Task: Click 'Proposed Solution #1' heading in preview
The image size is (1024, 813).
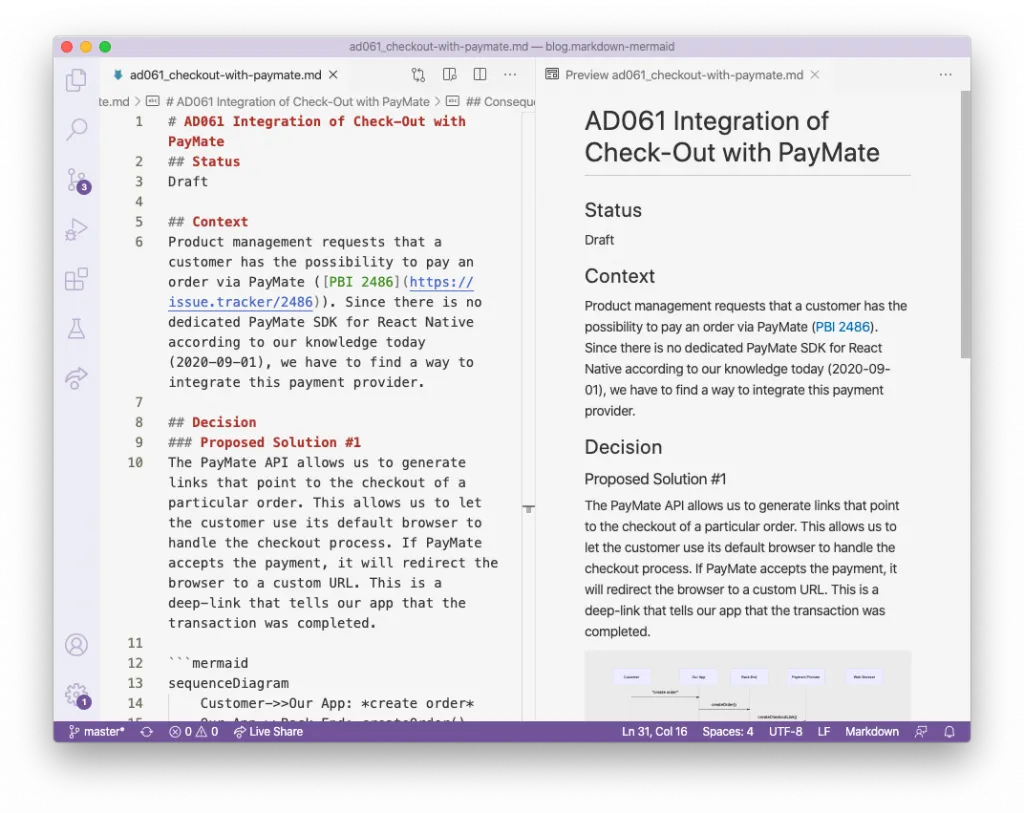Action: coord(655,479)
